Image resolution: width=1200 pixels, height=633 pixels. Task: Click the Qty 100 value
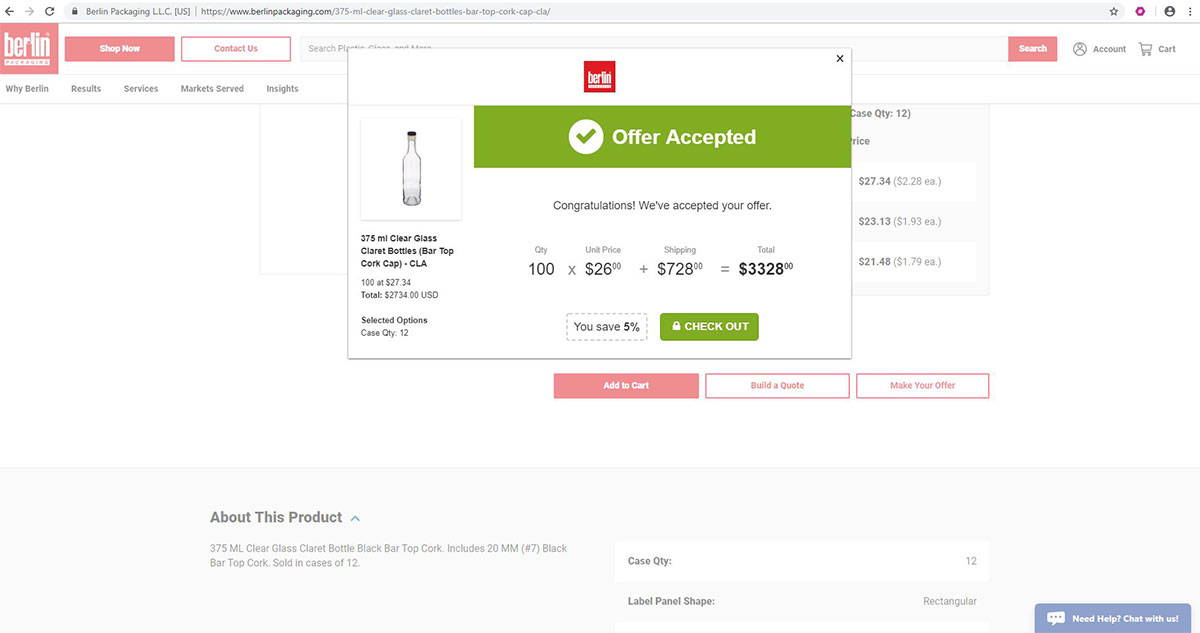541,268
